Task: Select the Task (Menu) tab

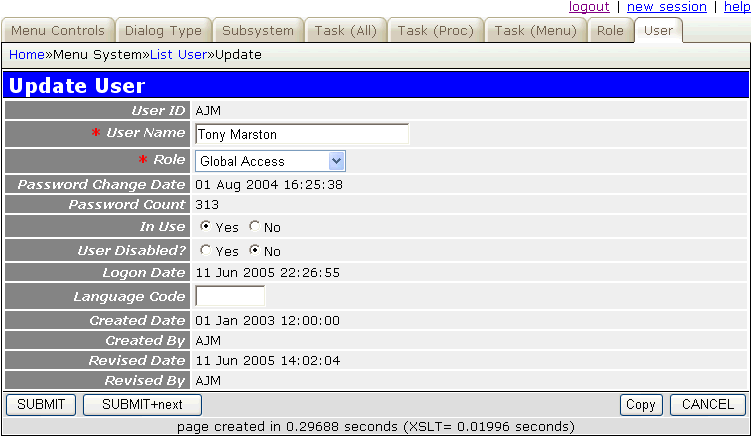Action: (x=536, y=31)
